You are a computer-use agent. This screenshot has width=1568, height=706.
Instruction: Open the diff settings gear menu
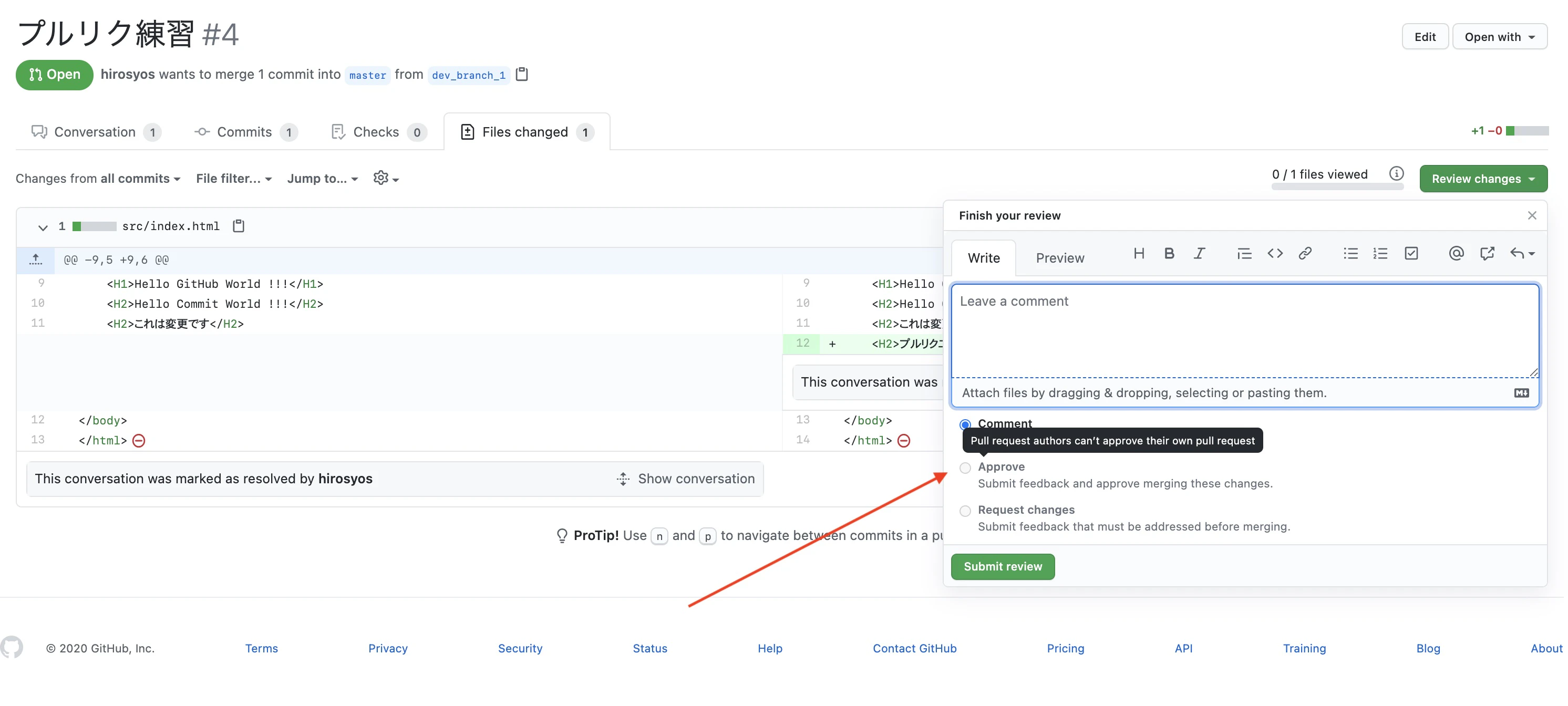pyautogui.click(x=386, y=178)
